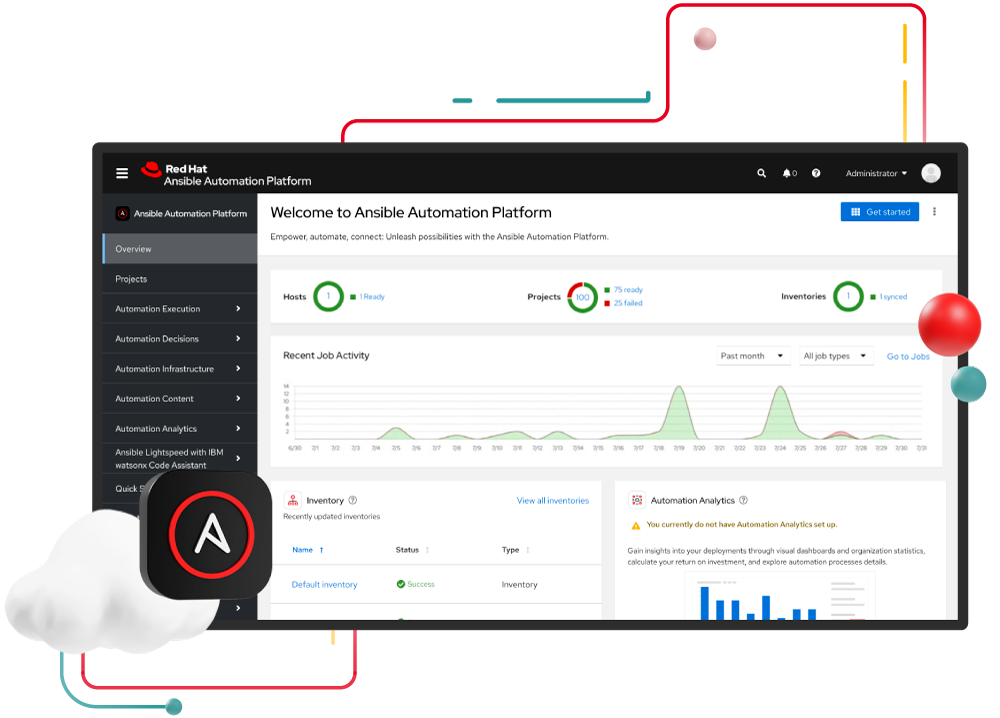The image size is (1000, 718).
Task: Click the Get started button
Action: tap(879, 211)
